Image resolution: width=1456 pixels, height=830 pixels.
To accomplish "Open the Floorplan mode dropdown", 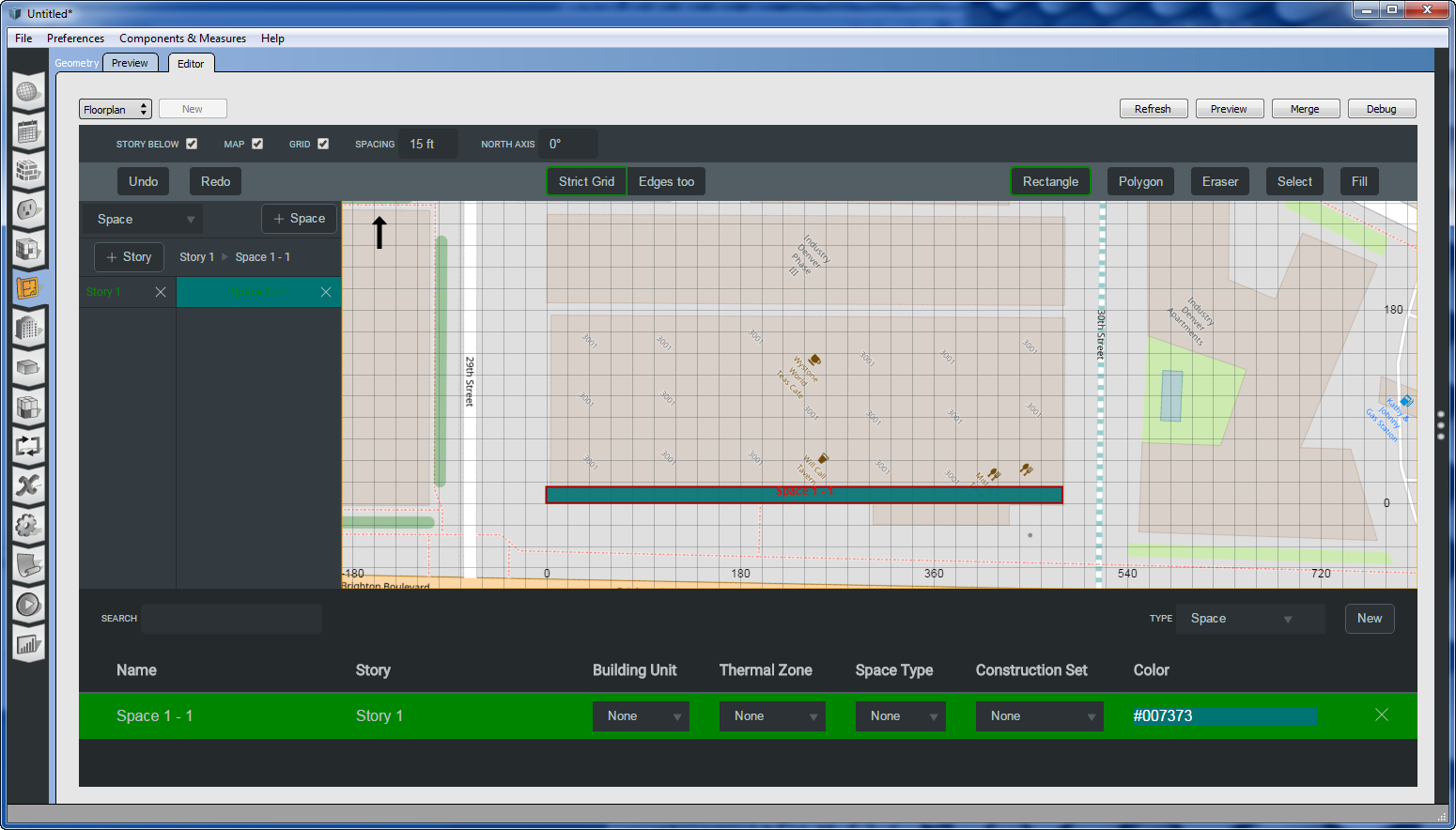I will click(x=115, y=108).
